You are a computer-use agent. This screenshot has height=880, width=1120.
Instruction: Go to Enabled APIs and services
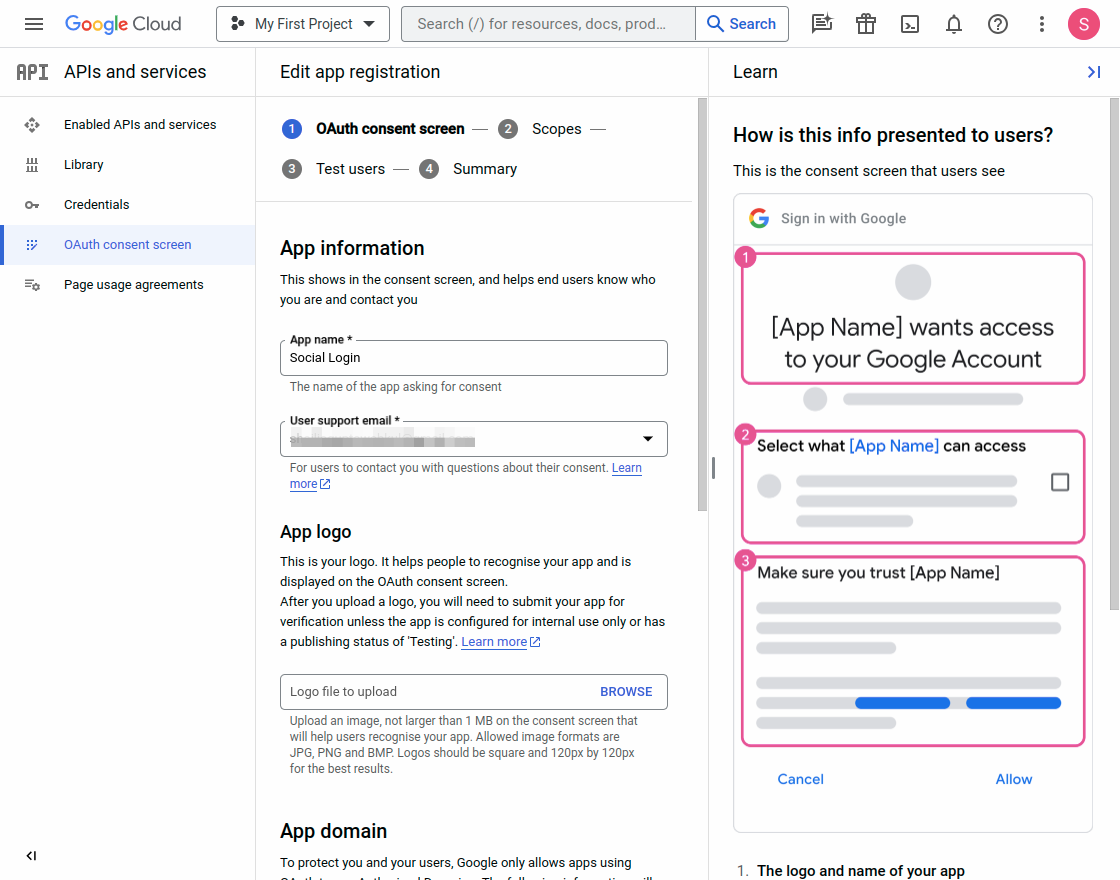point(140,124)
